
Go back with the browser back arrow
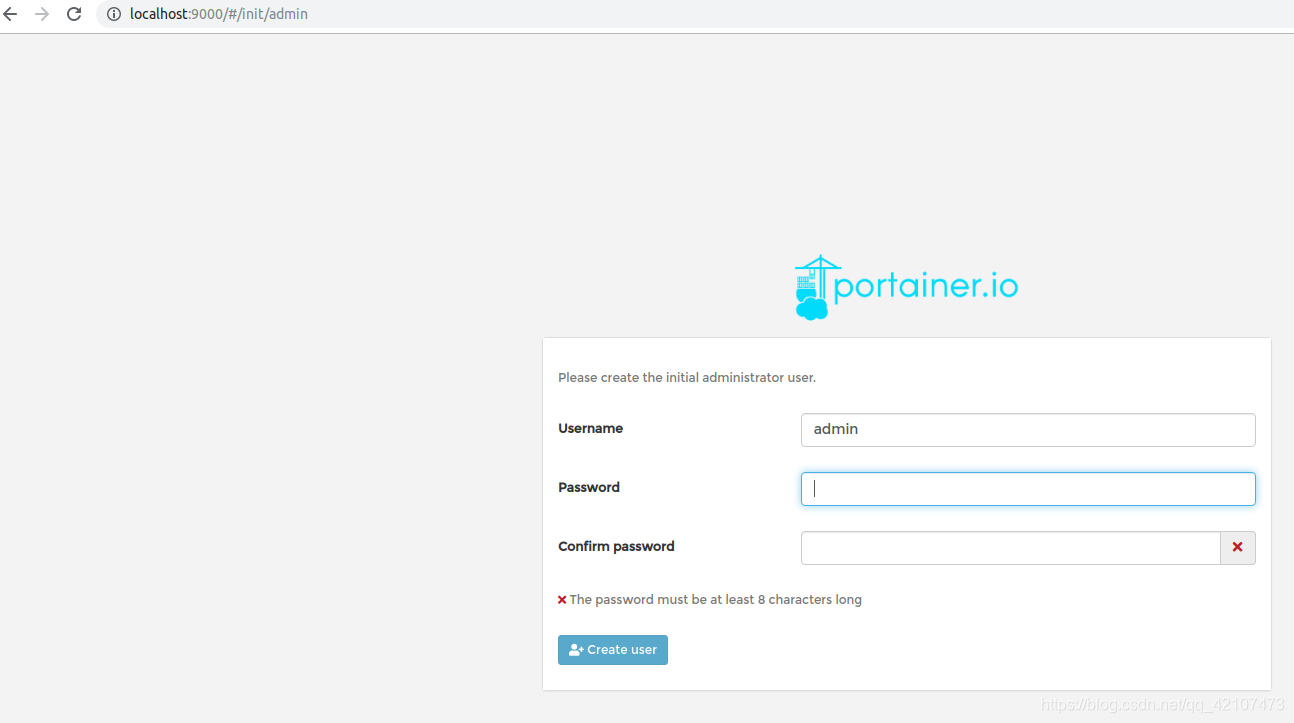pyautogui.click(x=11, y=14)
